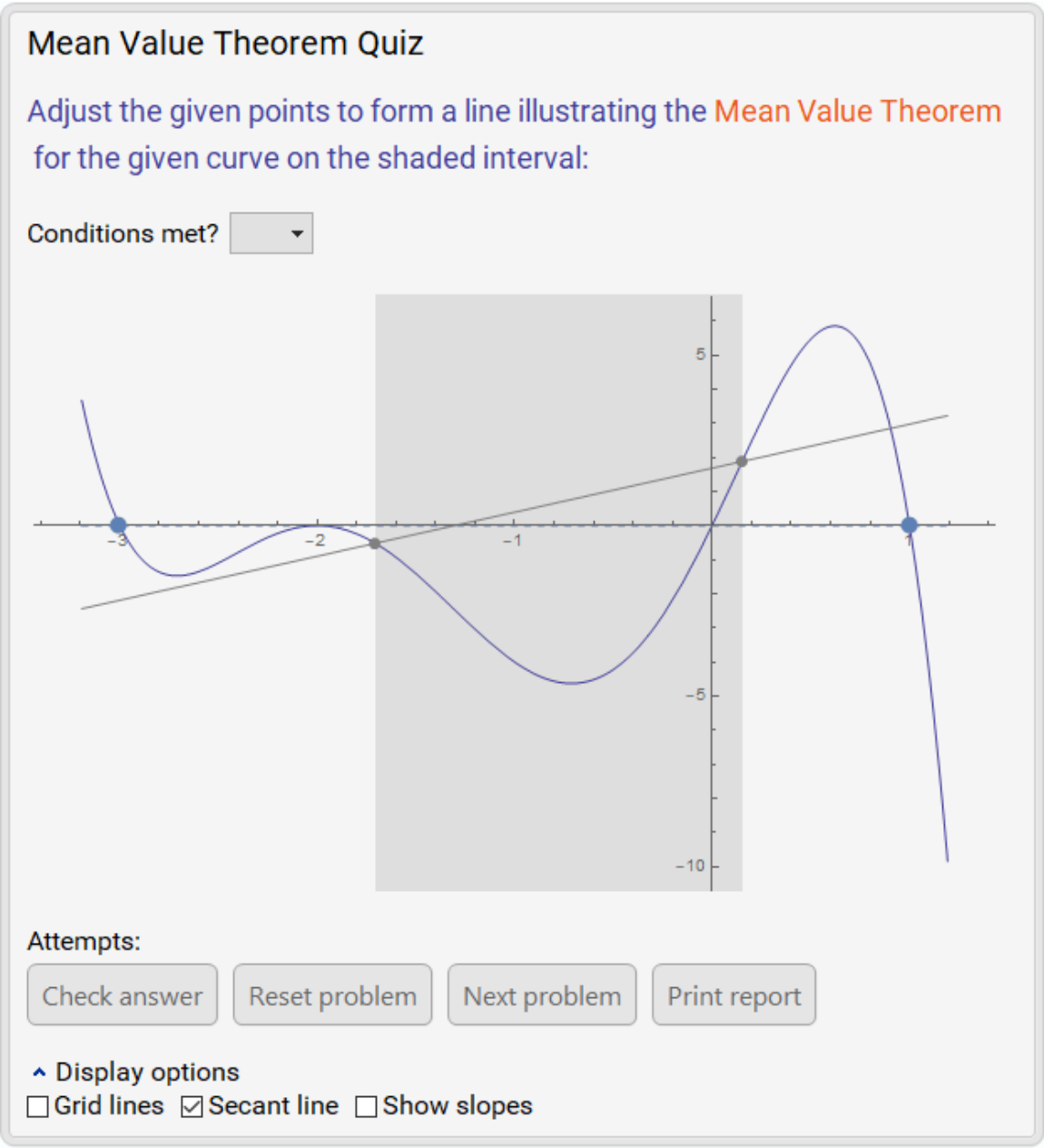The image size is (1044, 1148).
Task: Go to the Next problem
Action: (542, 995)
